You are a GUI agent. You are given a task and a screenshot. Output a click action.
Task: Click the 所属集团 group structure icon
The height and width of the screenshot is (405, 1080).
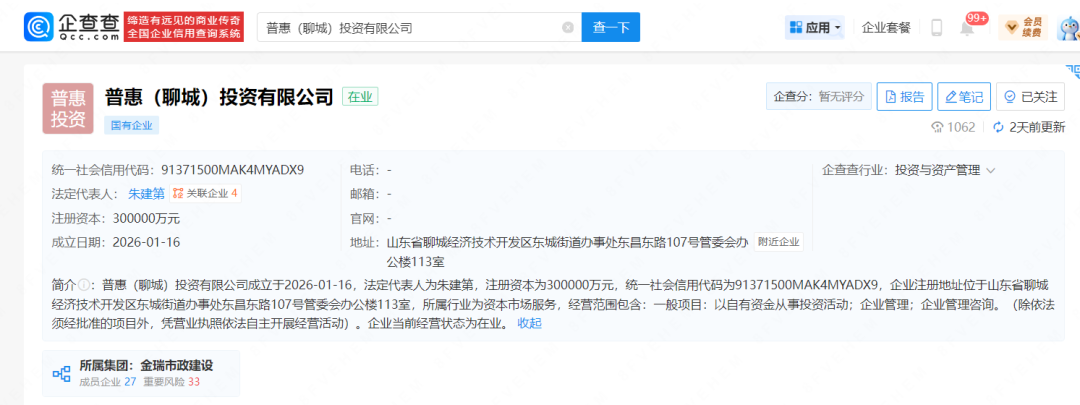(x=62, y=374)
